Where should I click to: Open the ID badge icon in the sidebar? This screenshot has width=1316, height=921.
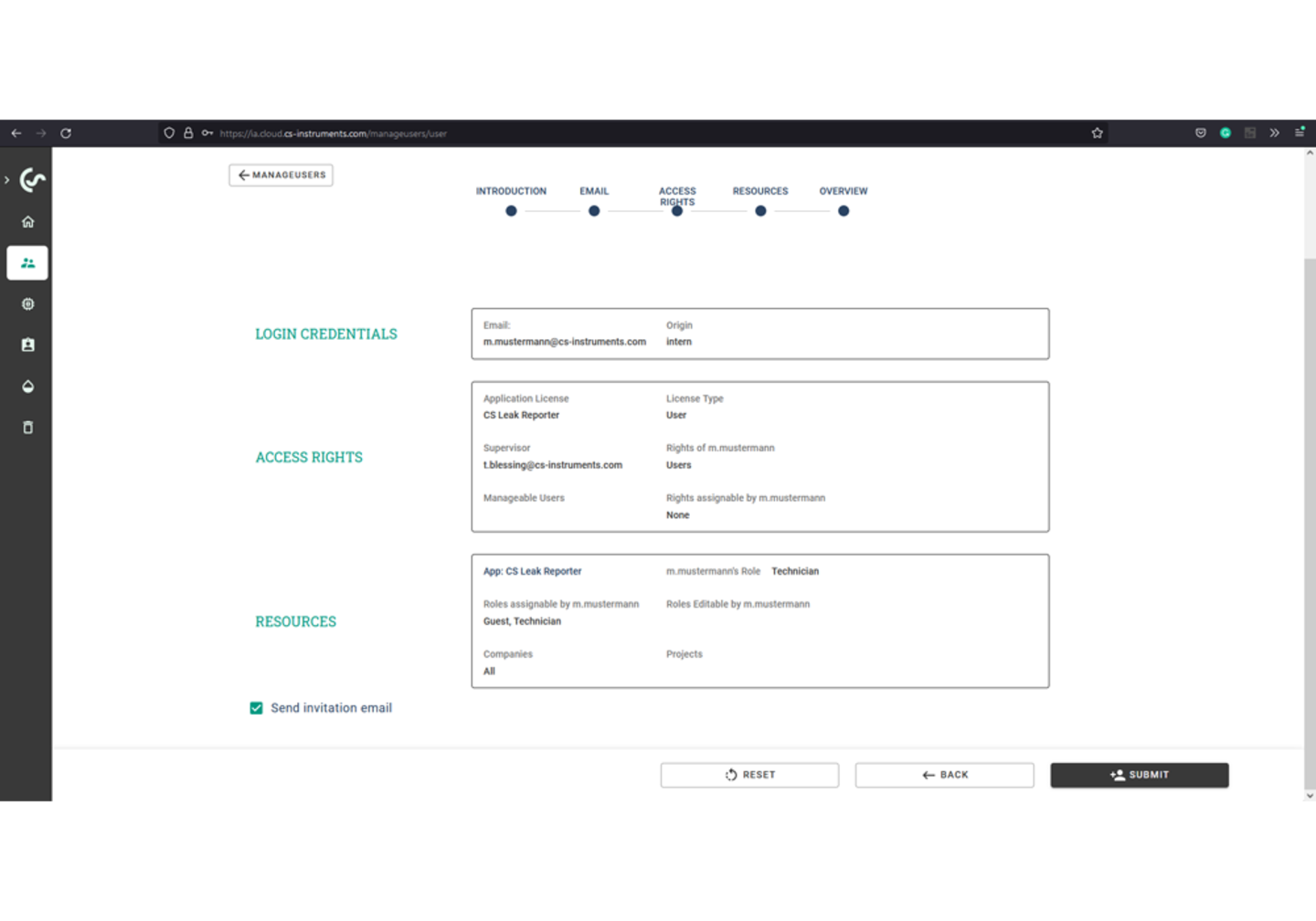(27, 344)
